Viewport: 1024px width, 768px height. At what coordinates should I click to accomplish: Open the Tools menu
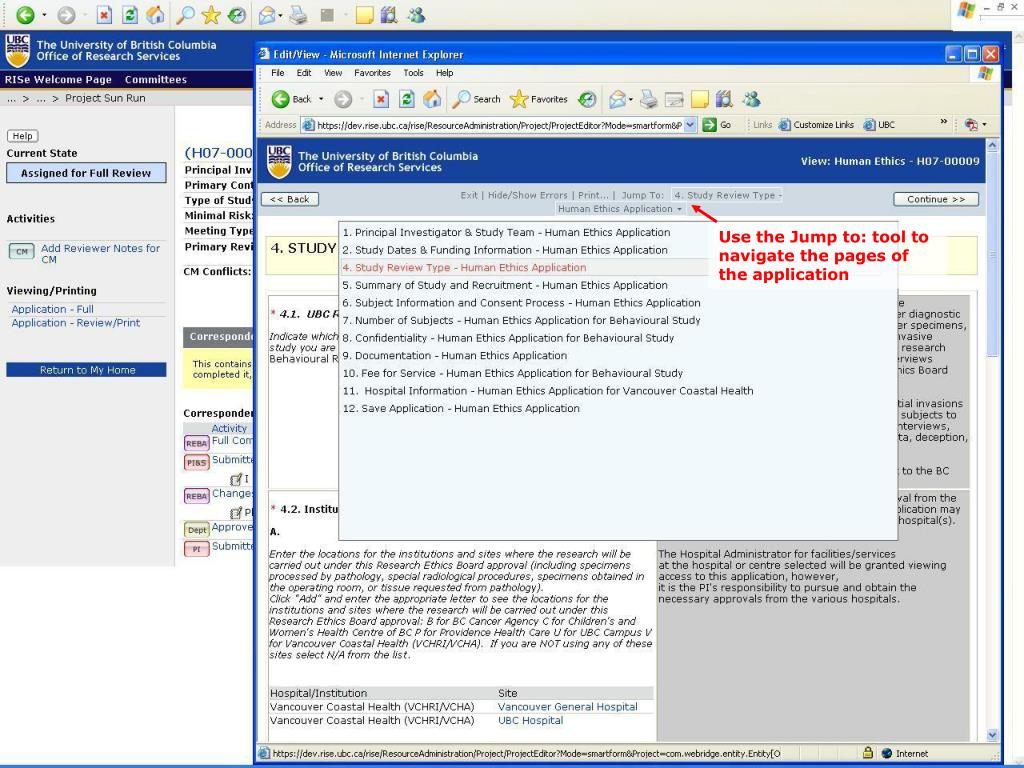click(x=413, y=73)
